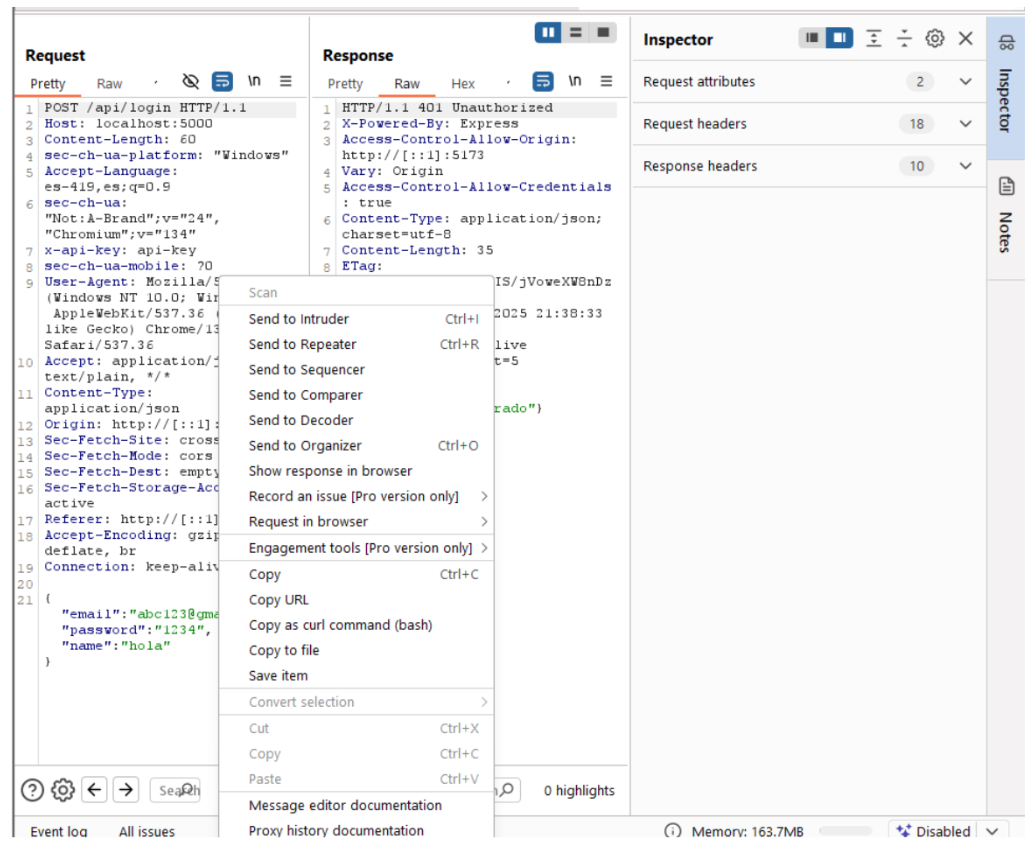This screenshot has height=856, width=1036.
Task: Toggle word wrap icon in Request panel
Action: click(x=222, y=81)
